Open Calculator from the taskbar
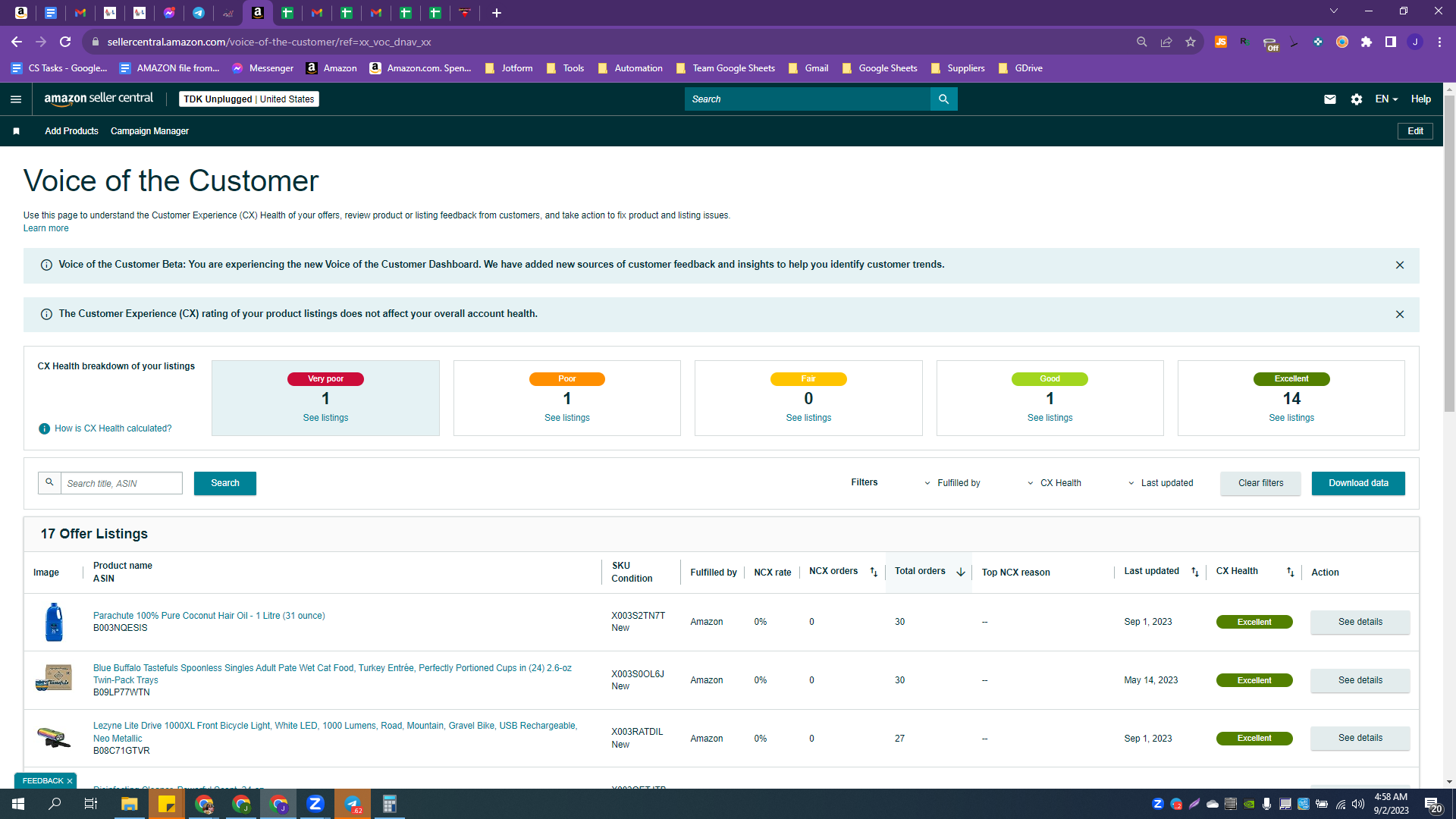1456x819 pixels. (x=390, y=804)
